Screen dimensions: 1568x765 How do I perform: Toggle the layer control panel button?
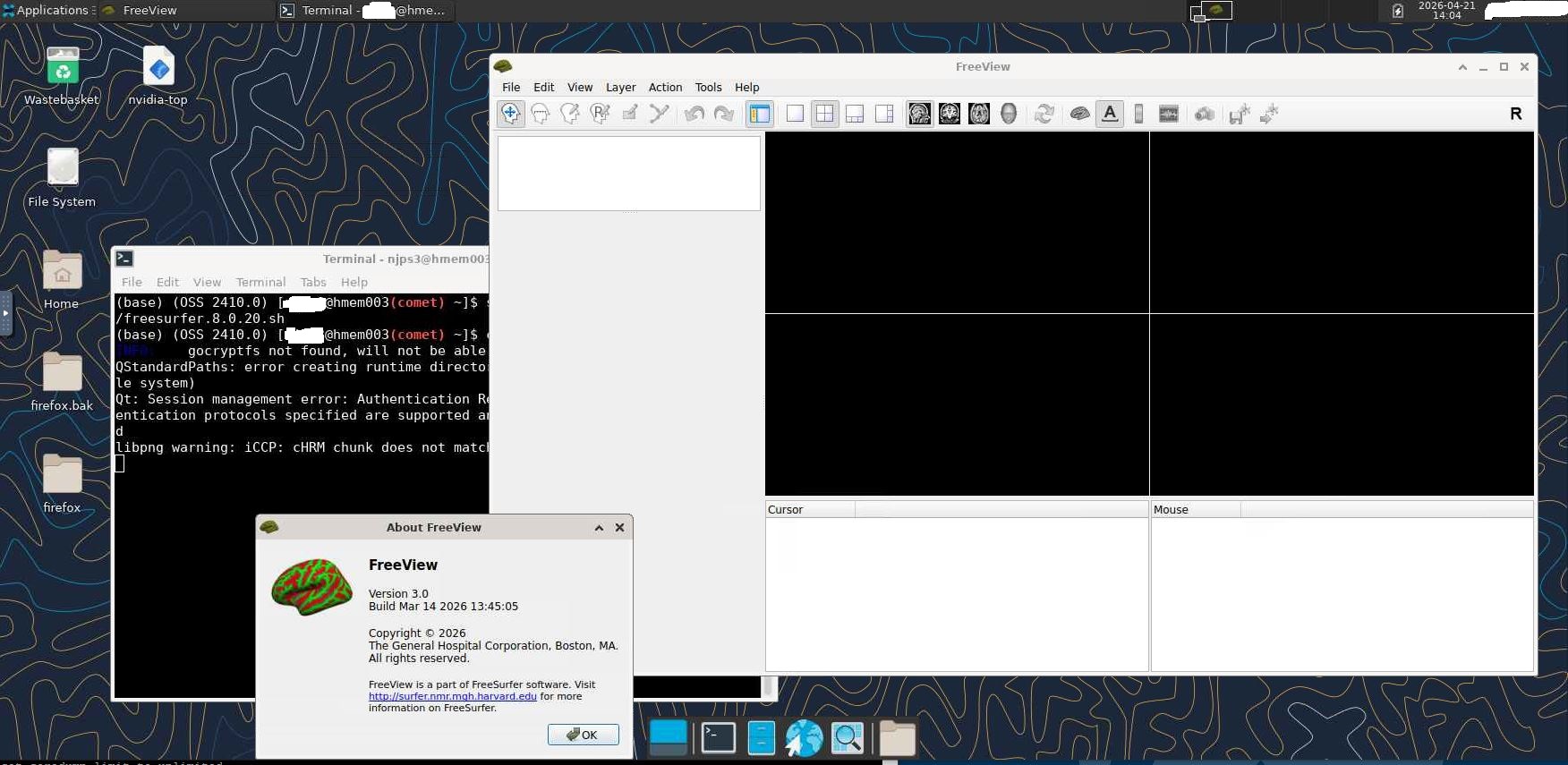[760, 114]
